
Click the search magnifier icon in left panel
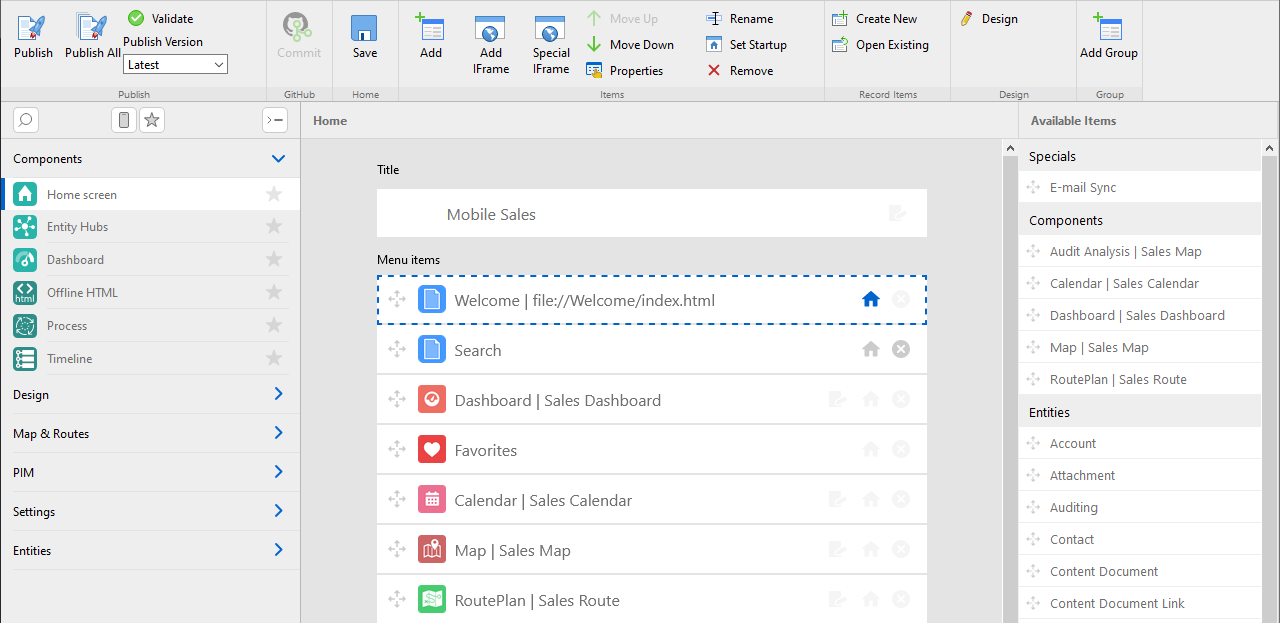pyautogui.click(x=26, y=120)
